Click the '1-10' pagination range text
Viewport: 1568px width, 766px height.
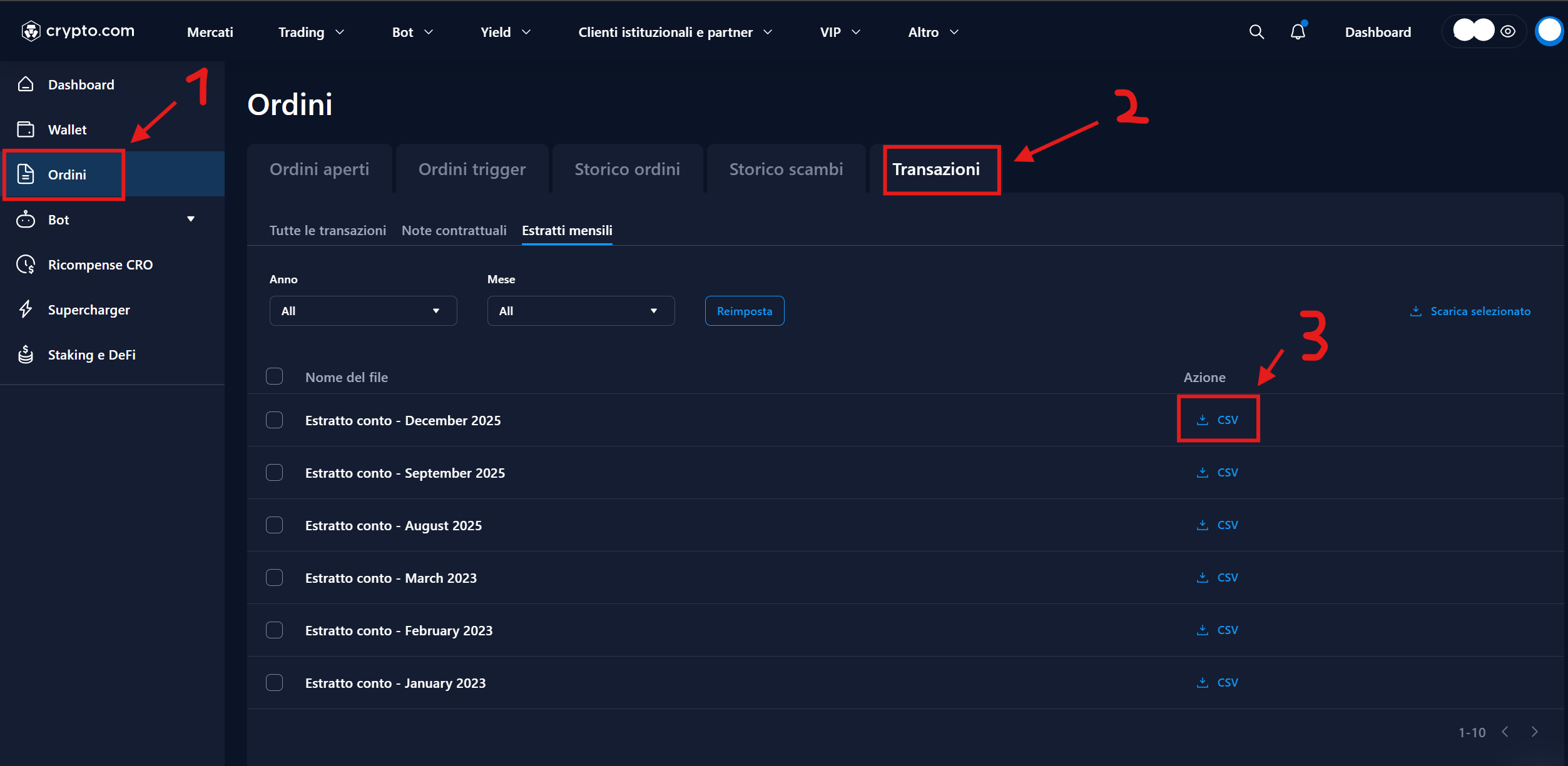1472,732
